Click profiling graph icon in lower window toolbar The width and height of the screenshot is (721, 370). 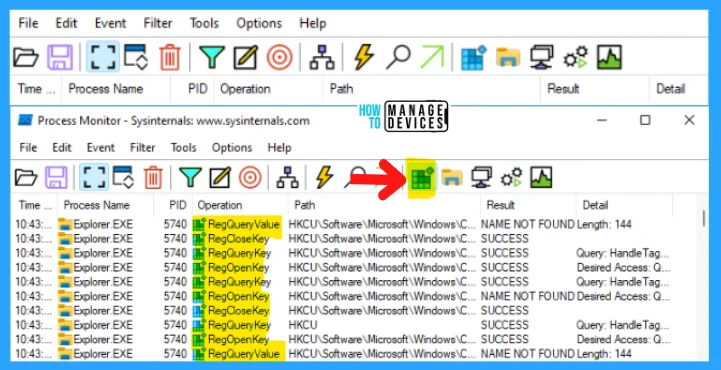541,177
